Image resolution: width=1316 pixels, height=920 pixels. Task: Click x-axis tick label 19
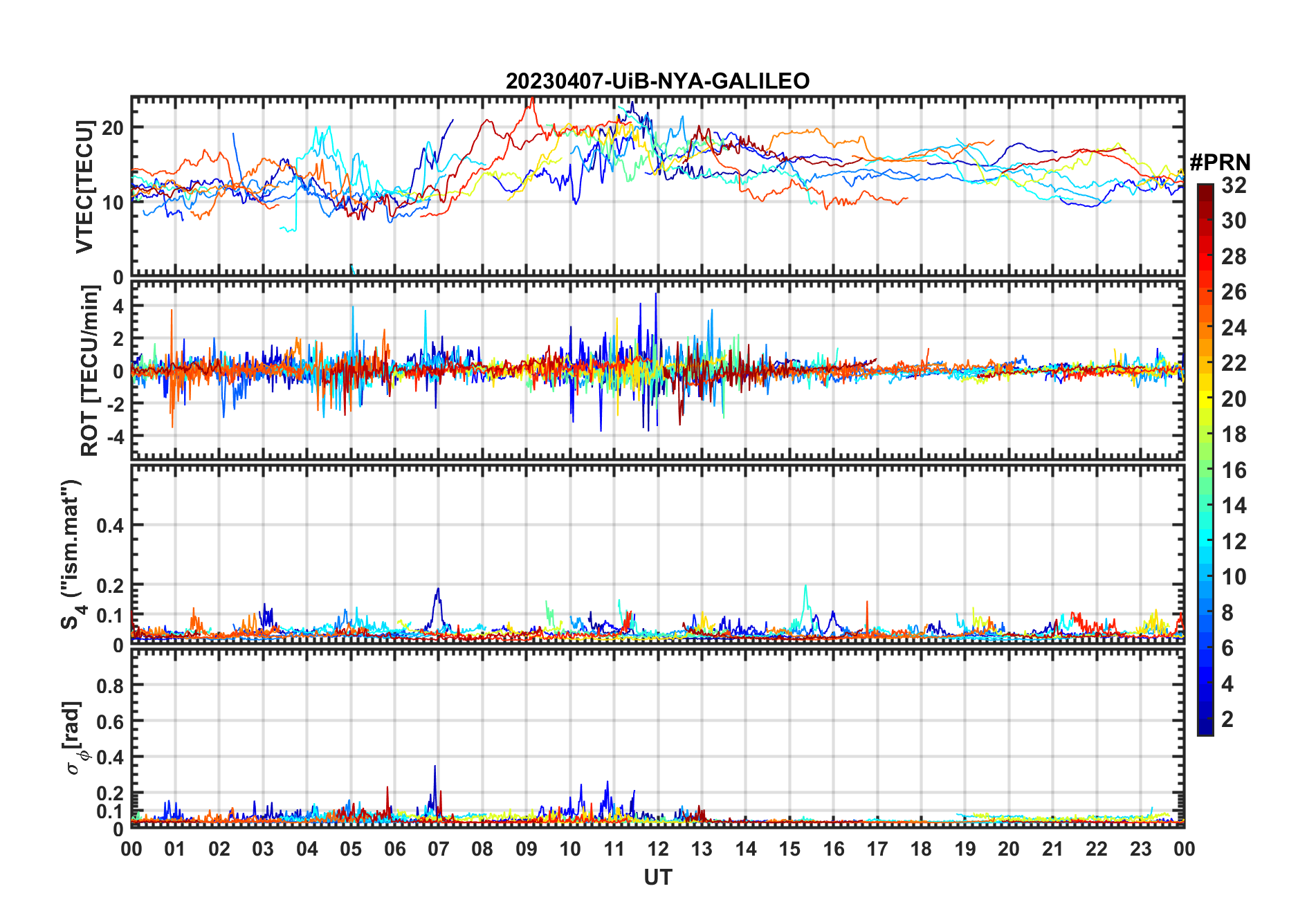tap(965, 849)
